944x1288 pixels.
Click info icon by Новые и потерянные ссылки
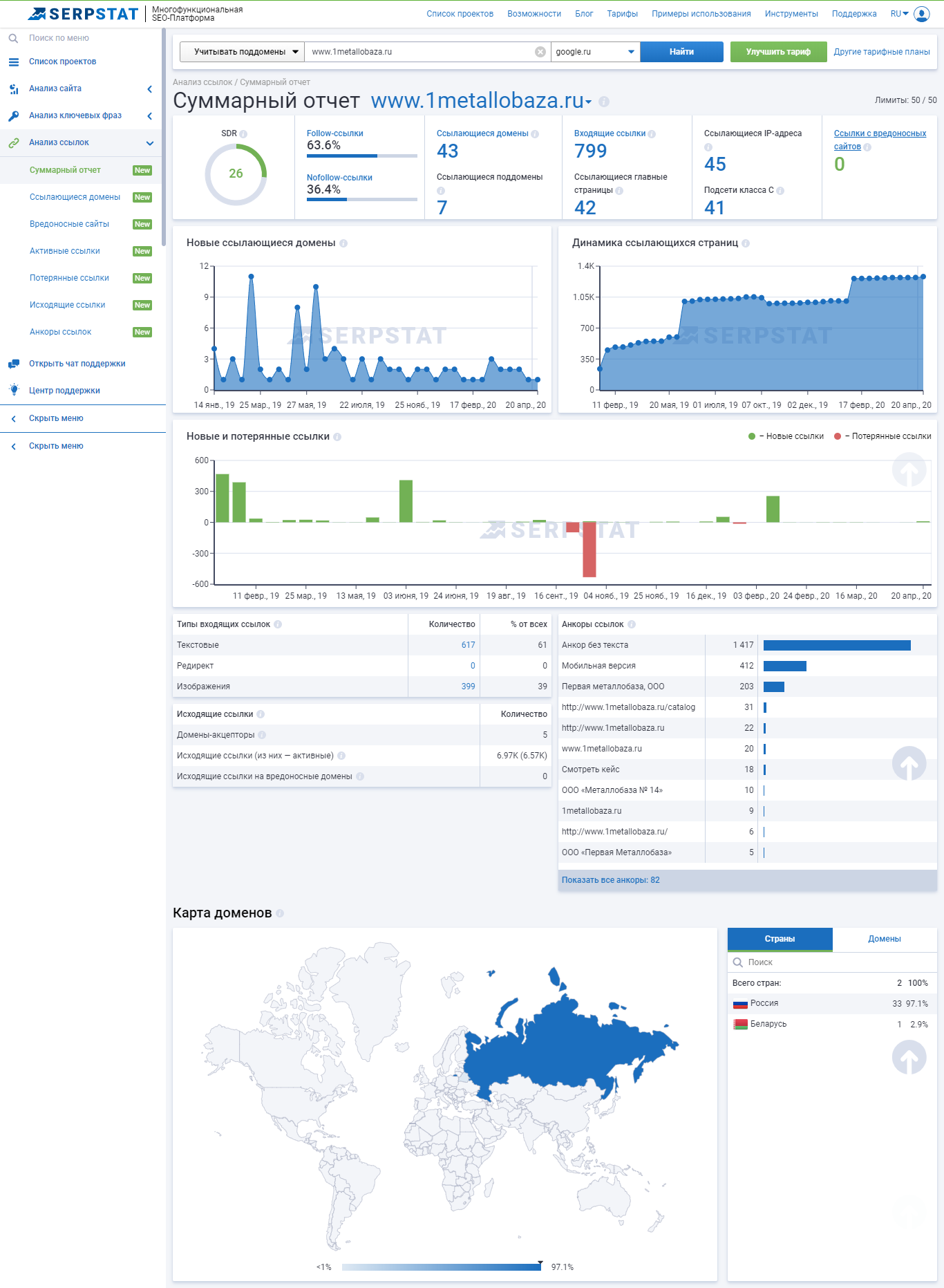click(x=337, y=437)
